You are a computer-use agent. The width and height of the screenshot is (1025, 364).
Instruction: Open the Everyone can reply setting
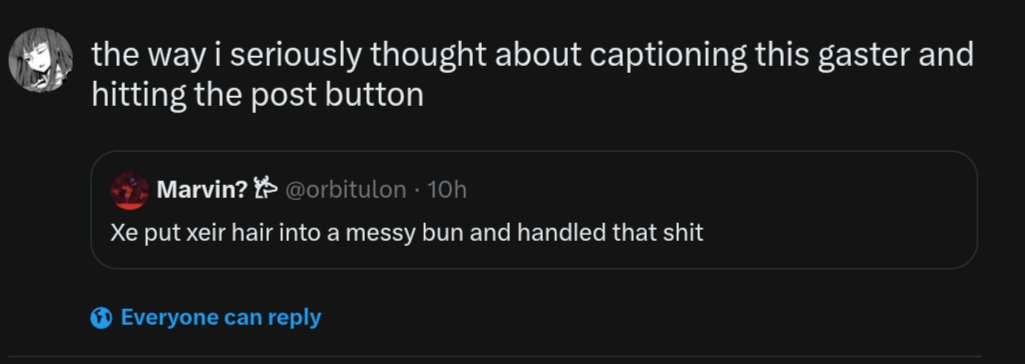pyautogui.click(x=206, y=318)
